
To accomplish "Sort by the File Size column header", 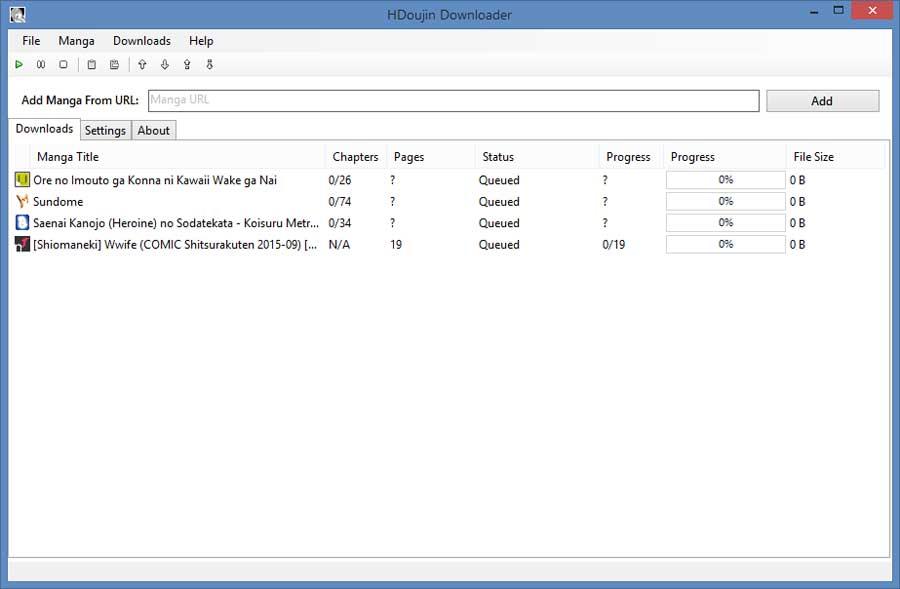I will point(835,157).
